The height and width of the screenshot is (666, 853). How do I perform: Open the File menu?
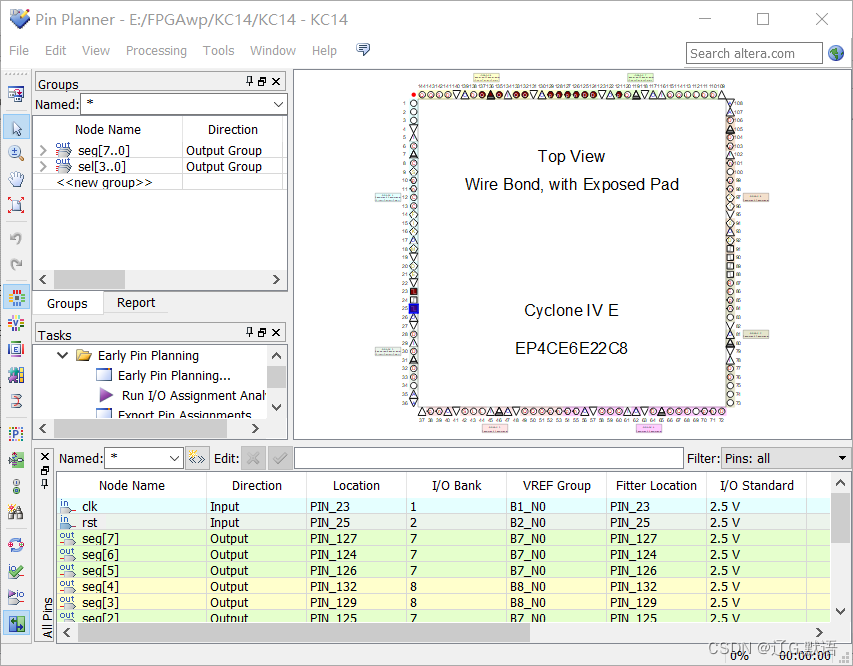pyautogui.click(x=19, y=51)
